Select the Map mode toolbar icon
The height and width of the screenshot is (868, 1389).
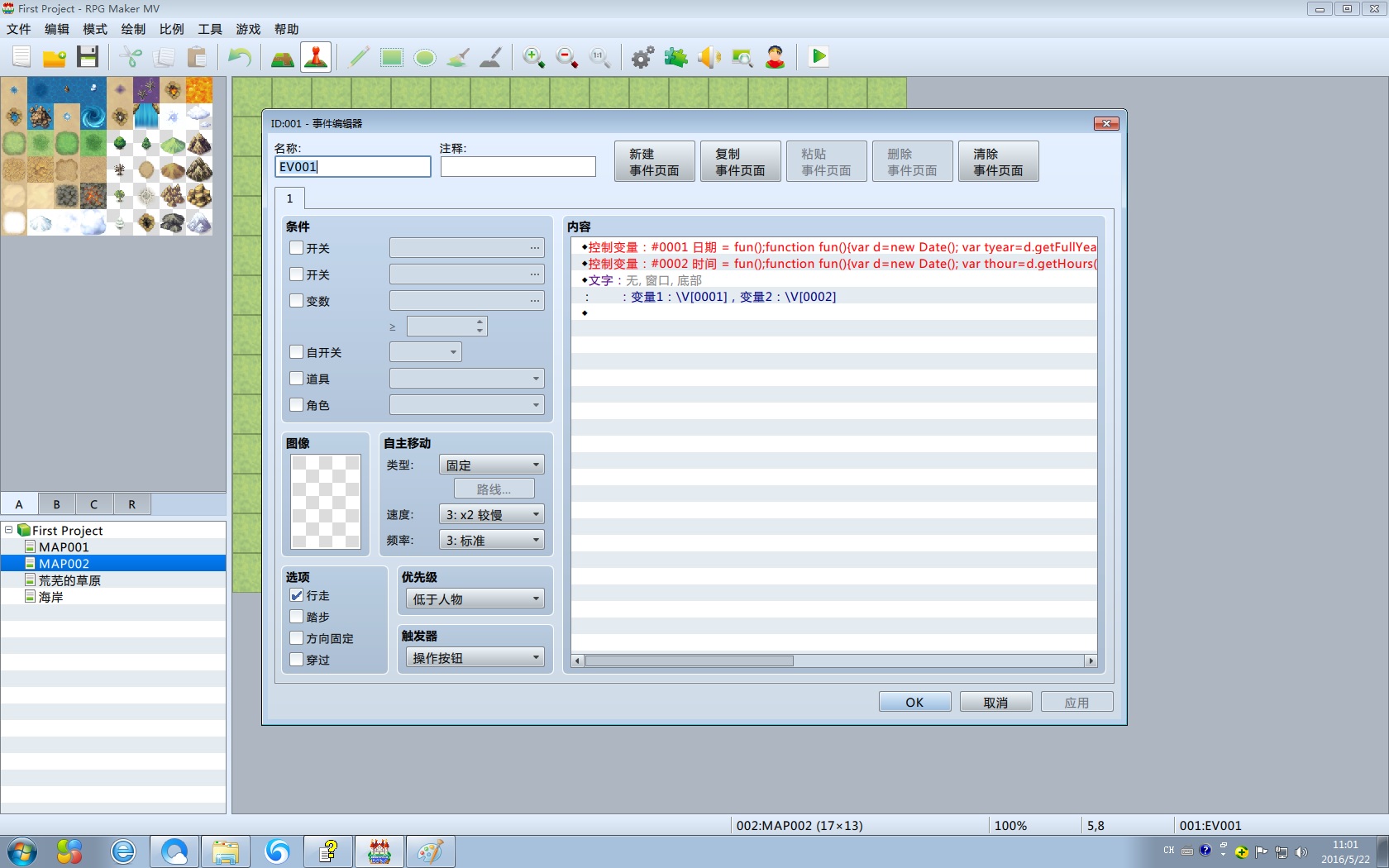pos(283,57)
